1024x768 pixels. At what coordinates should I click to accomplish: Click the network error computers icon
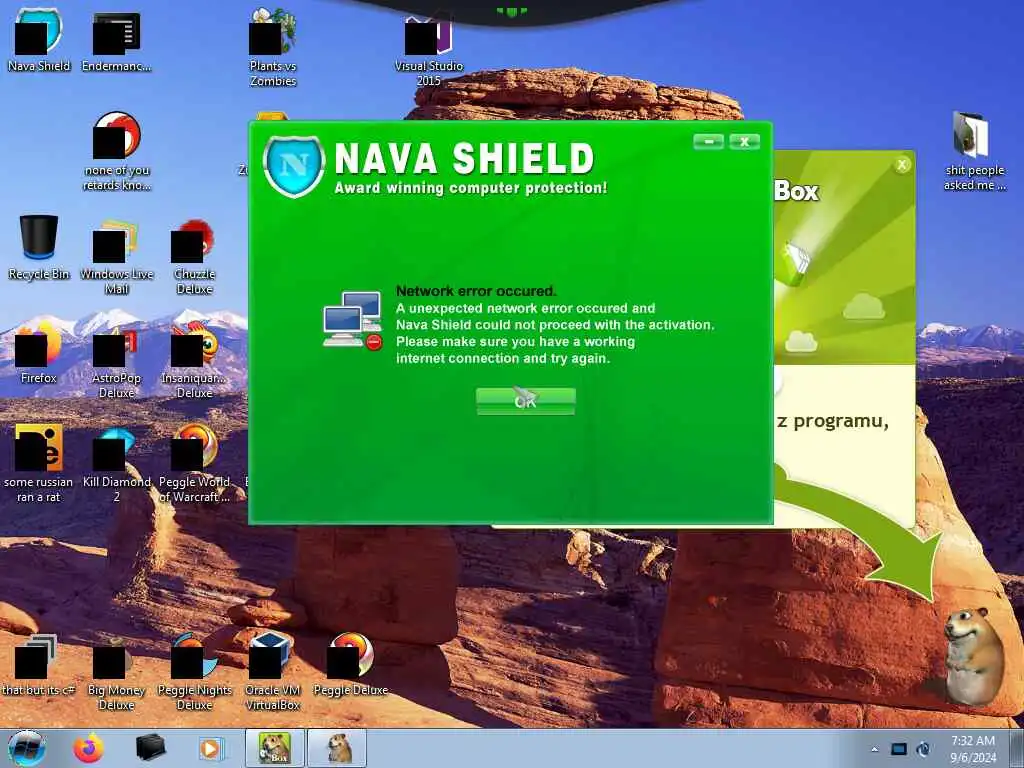(x=353, y=320)
